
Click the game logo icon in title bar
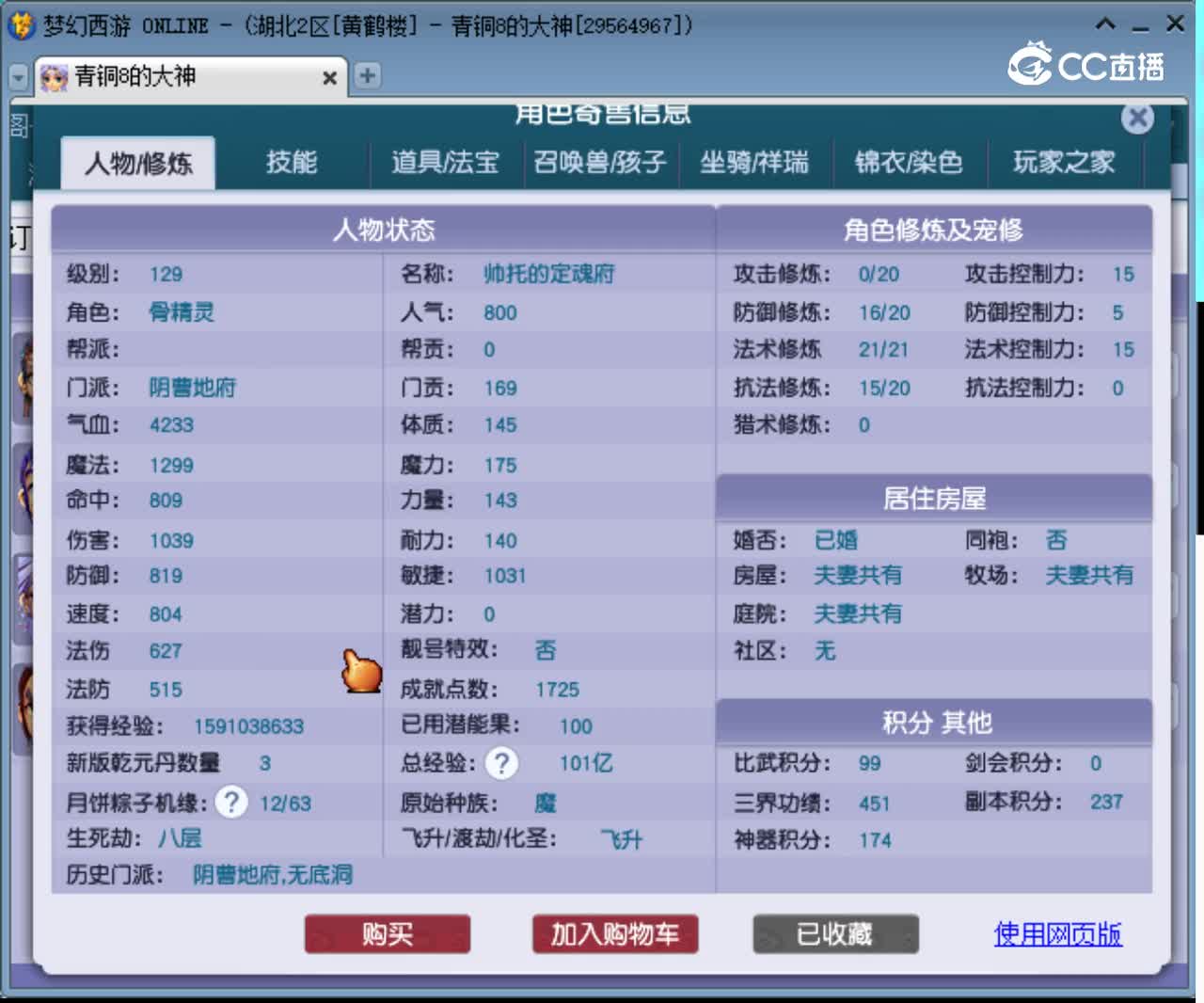coord(21,25)
